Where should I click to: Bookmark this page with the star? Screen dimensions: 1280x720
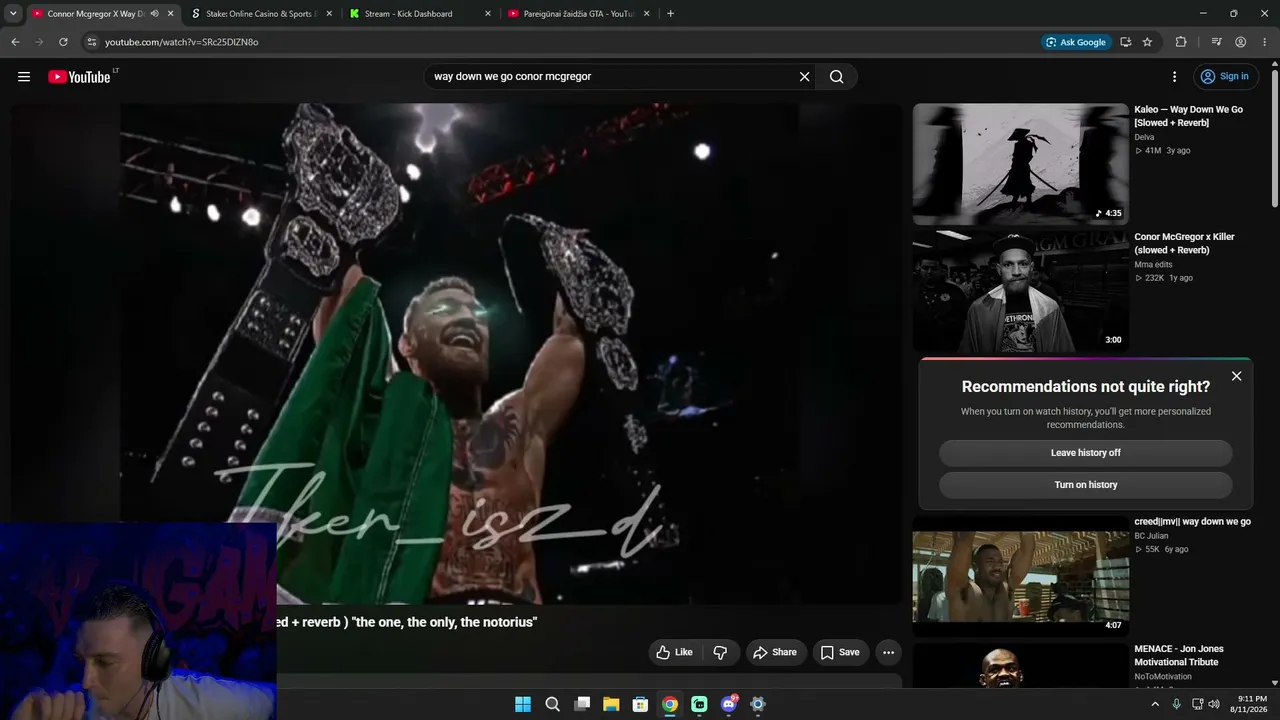[1147, 42]
